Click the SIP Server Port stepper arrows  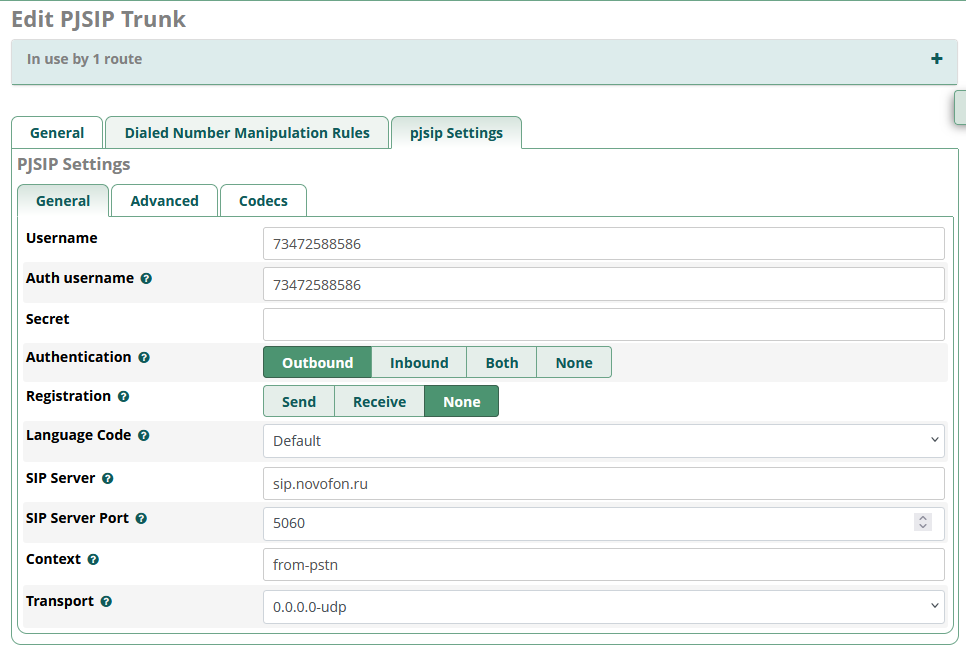pos(923,523)
